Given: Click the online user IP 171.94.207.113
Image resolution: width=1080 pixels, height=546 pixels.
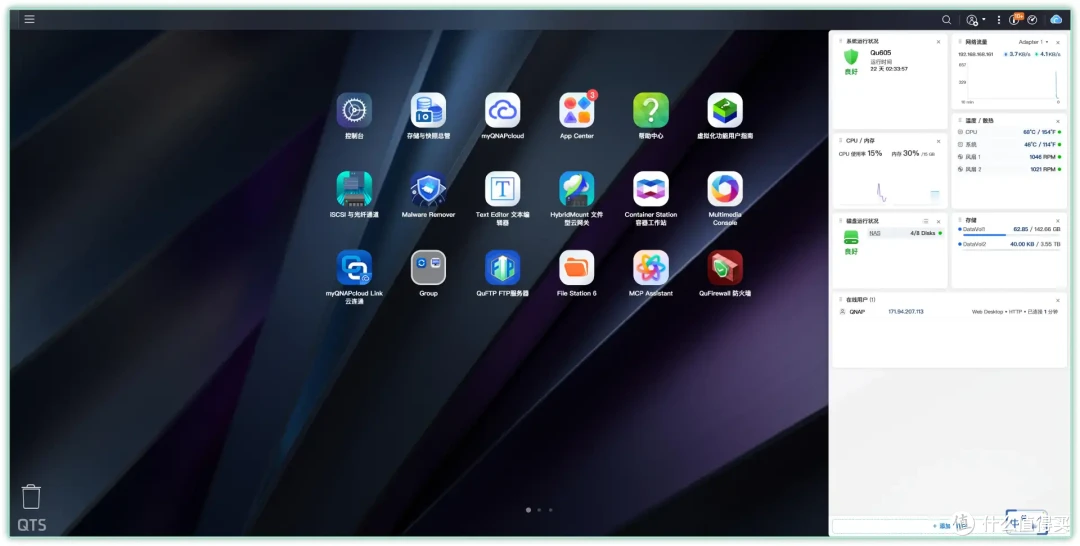Looking at the screenshot, I should (x=906, y=312).
